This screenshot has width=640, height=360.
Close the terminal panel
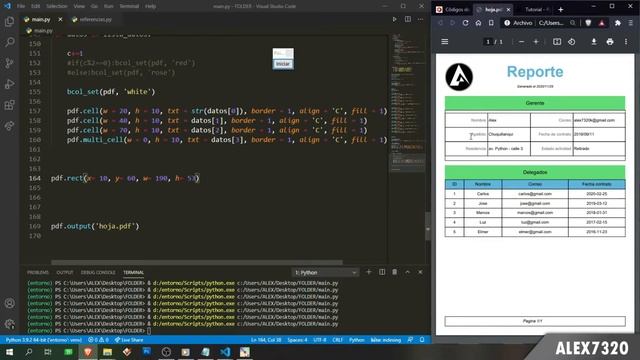coord(420,272)
